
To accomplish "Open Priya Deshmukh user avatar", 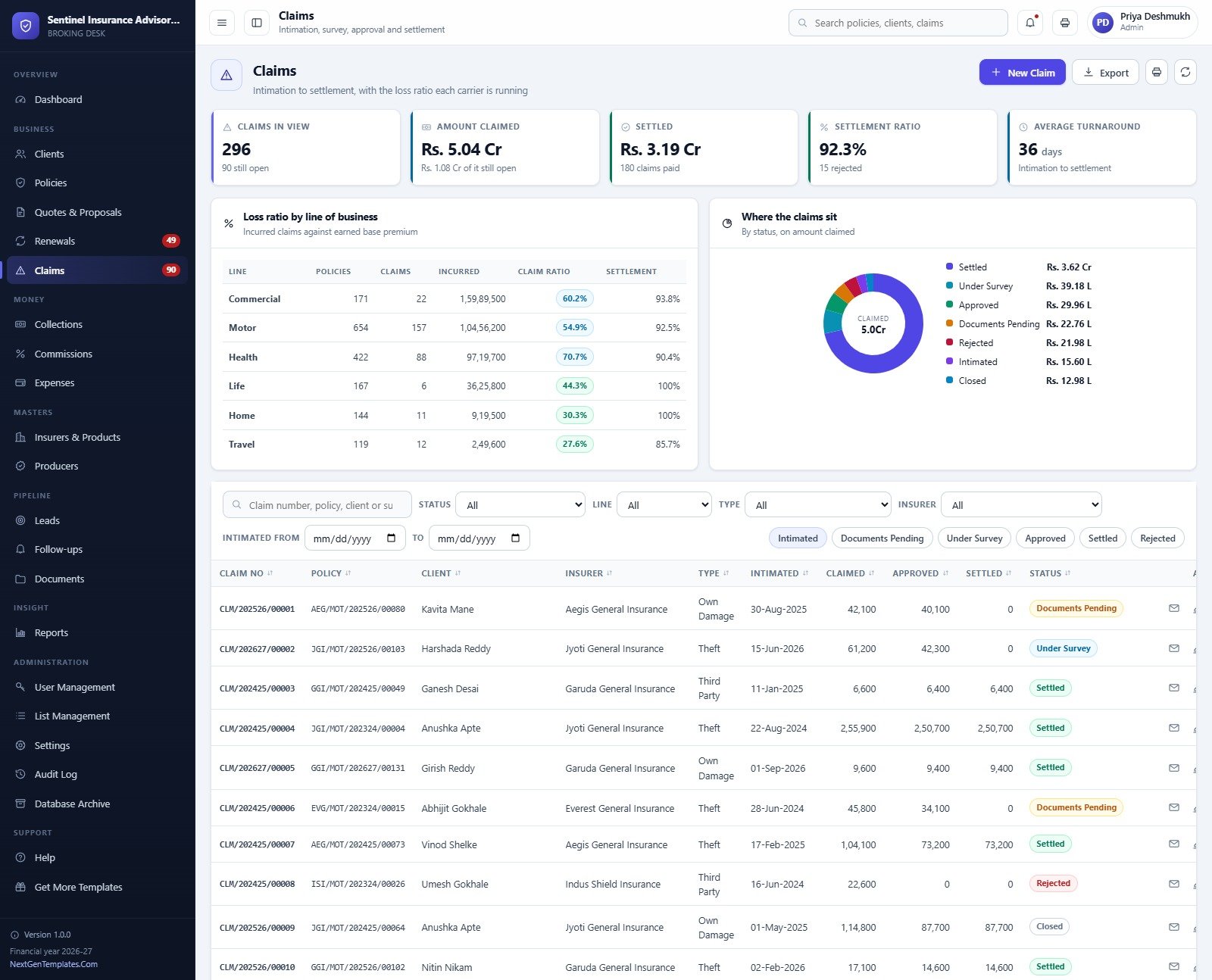I will [x=1103, y=23].
